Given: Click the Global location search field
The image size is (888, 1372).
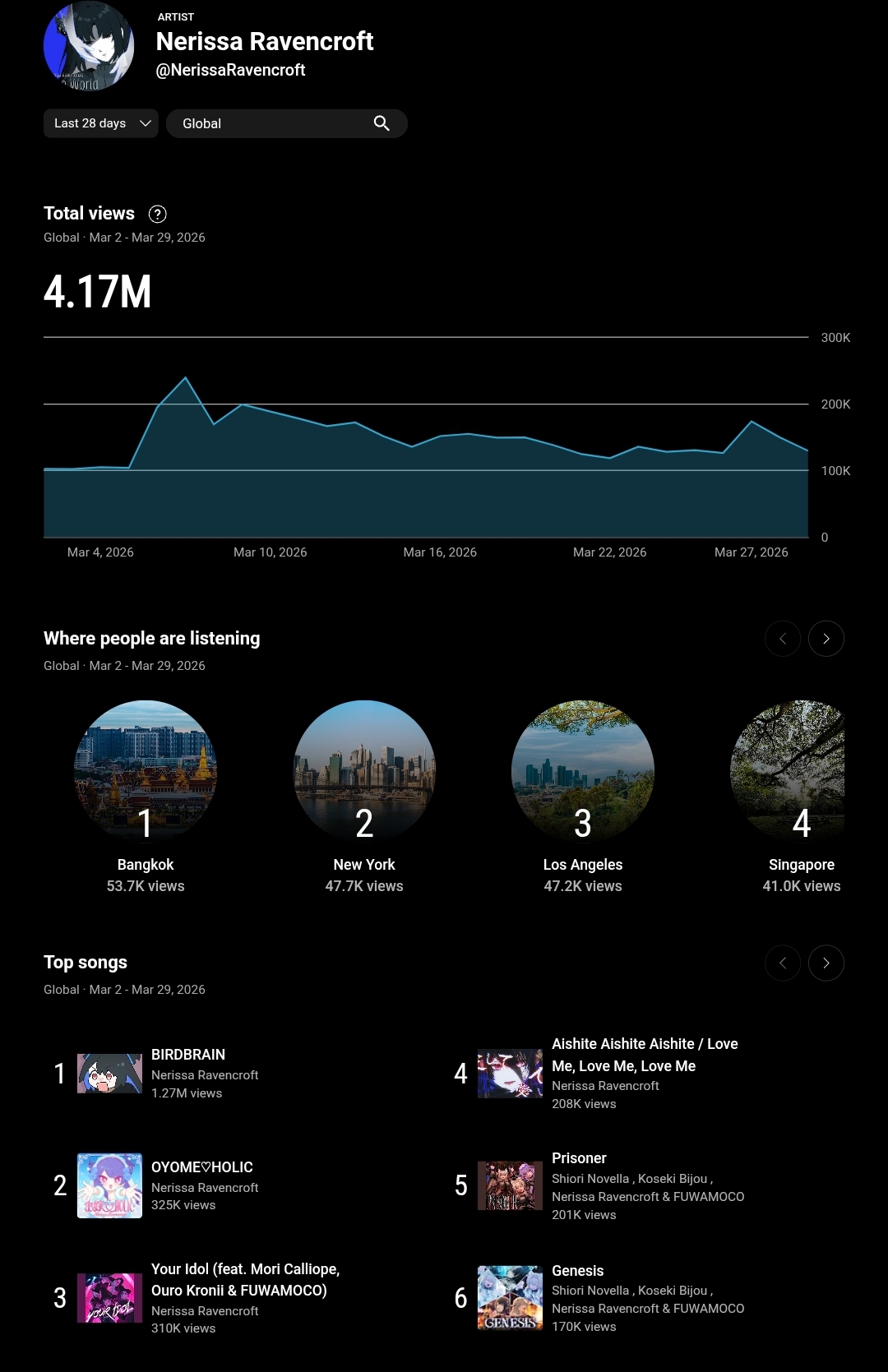Looking at the screenshot, I should coord(286,123).
